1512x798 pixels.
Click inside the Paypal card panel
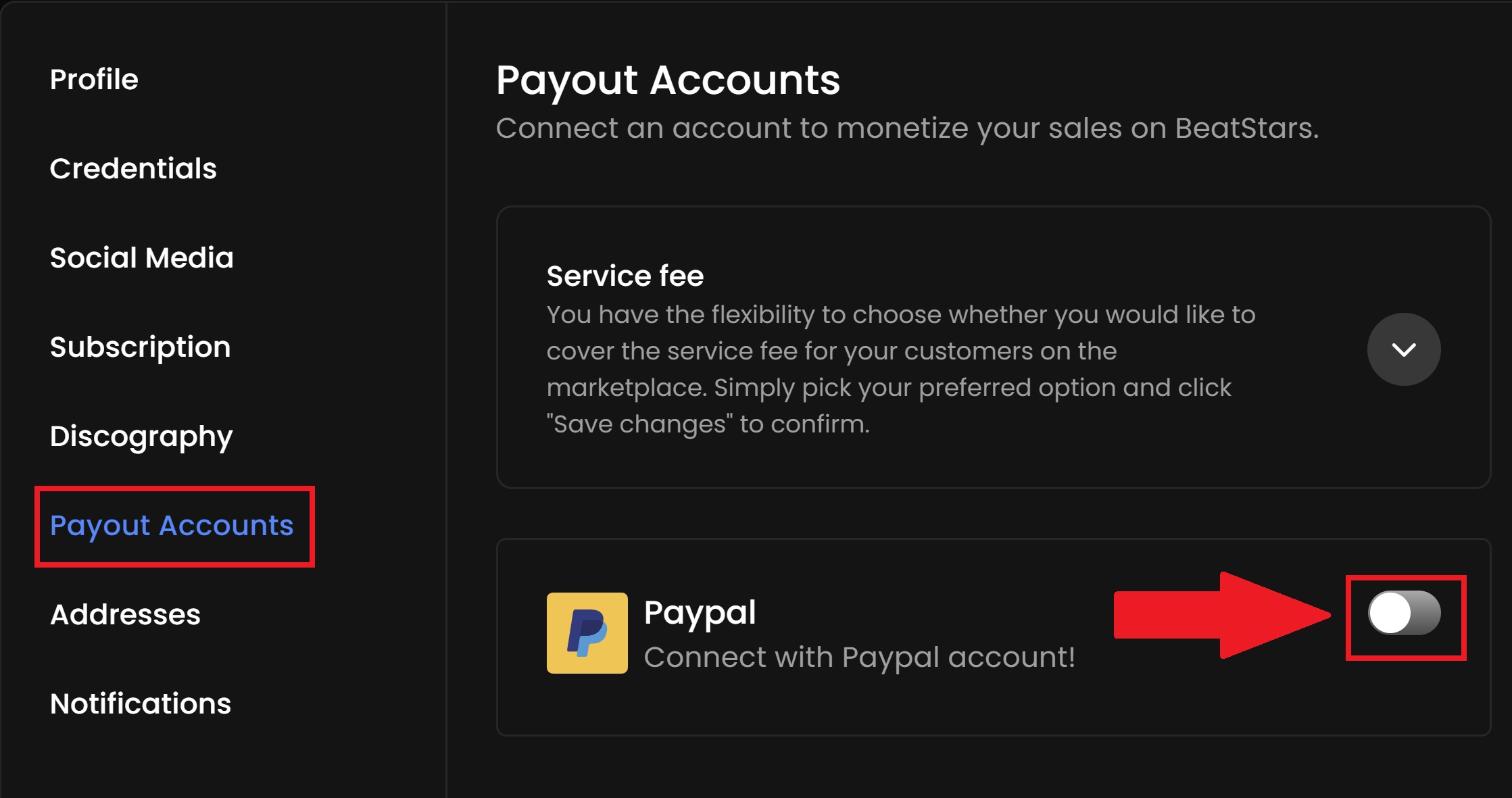(x=994, y=637)
